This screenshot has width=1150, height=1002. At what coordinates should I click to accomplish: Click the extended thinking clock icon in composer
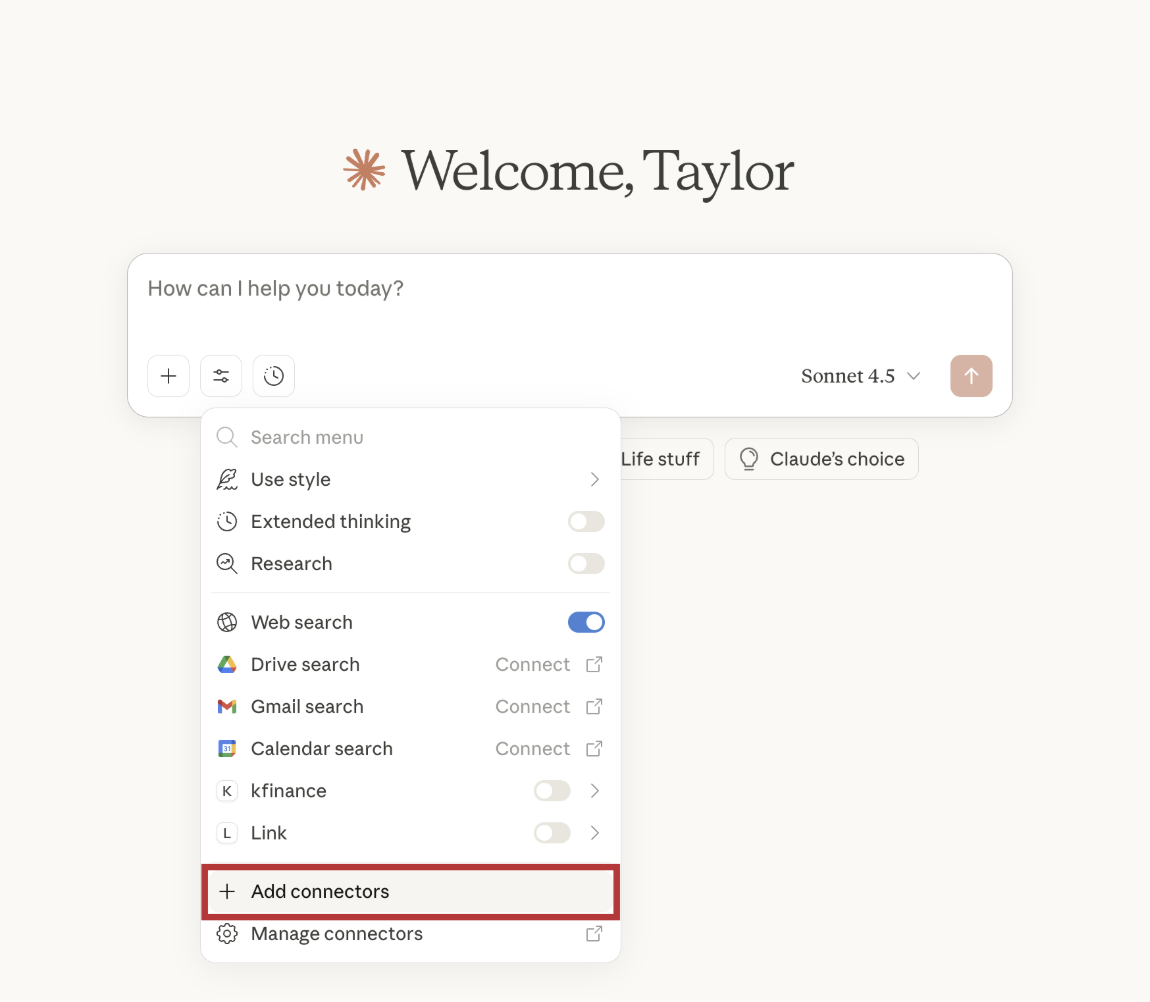pos(274,376)
